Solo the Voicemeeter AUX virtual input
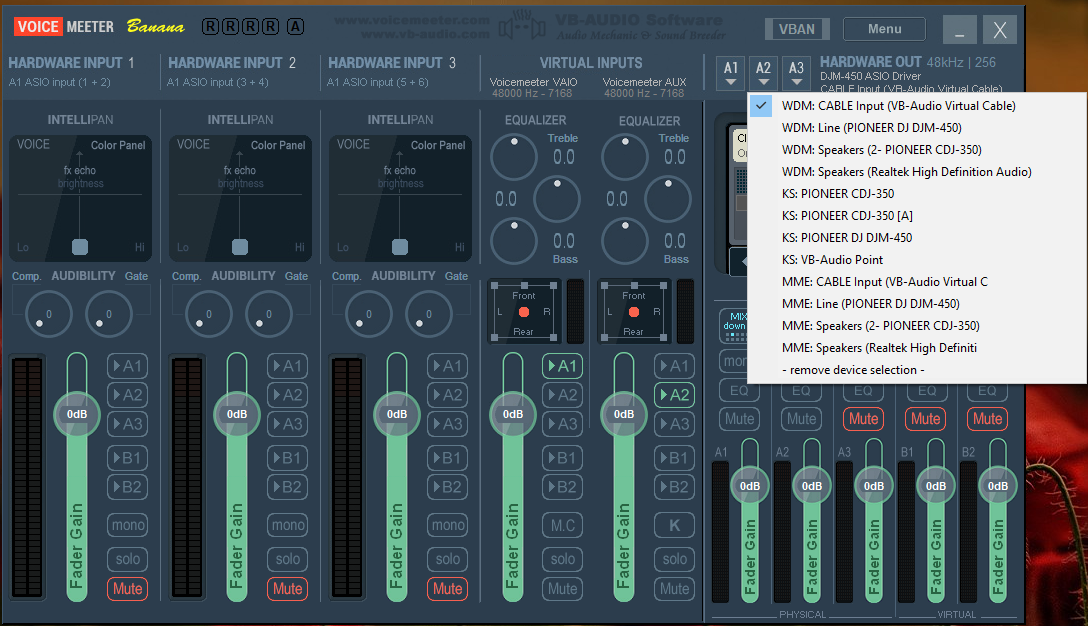The width and height of the screenshot is (1088, 626). coord(674,559)
